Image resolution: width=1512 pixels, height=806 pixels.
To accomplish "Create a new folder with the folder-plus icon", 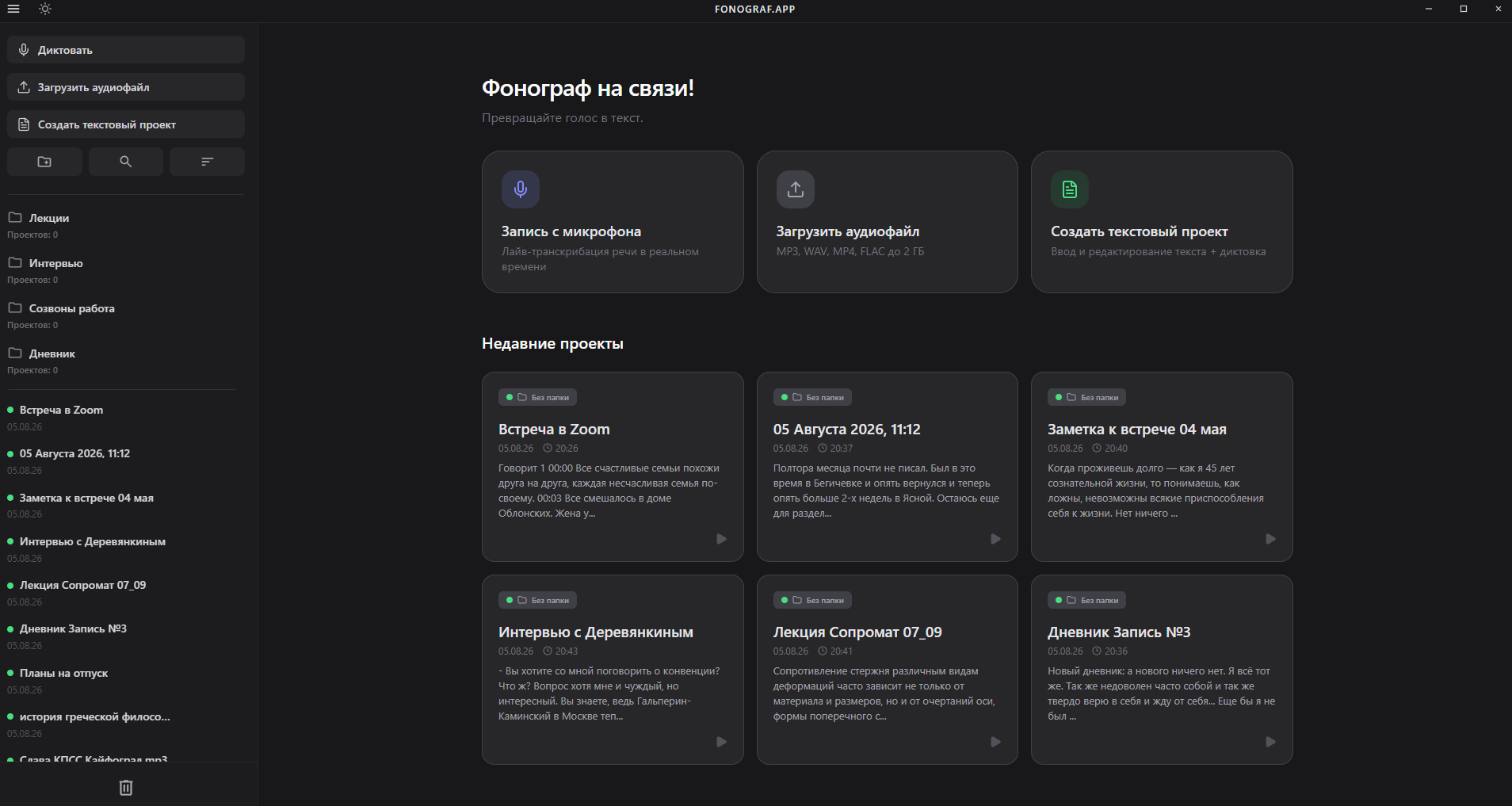I will (44, 162).
